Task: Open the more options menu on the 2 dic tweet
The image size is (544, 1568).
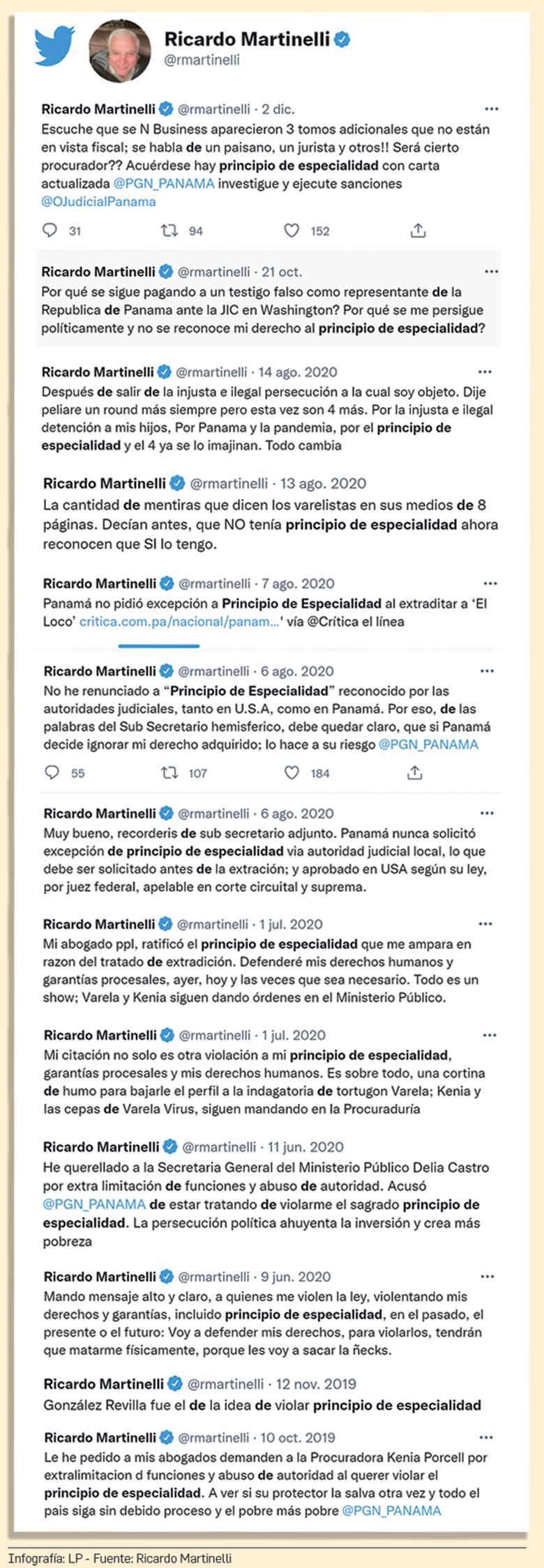Action: point(493,108)
